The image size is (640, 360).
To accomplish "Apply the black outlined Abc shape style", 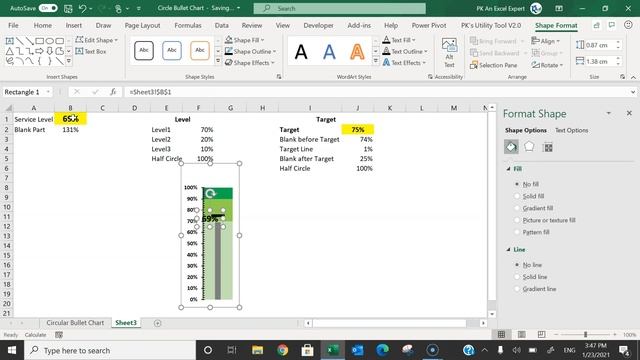I will [x=144, y=50].
